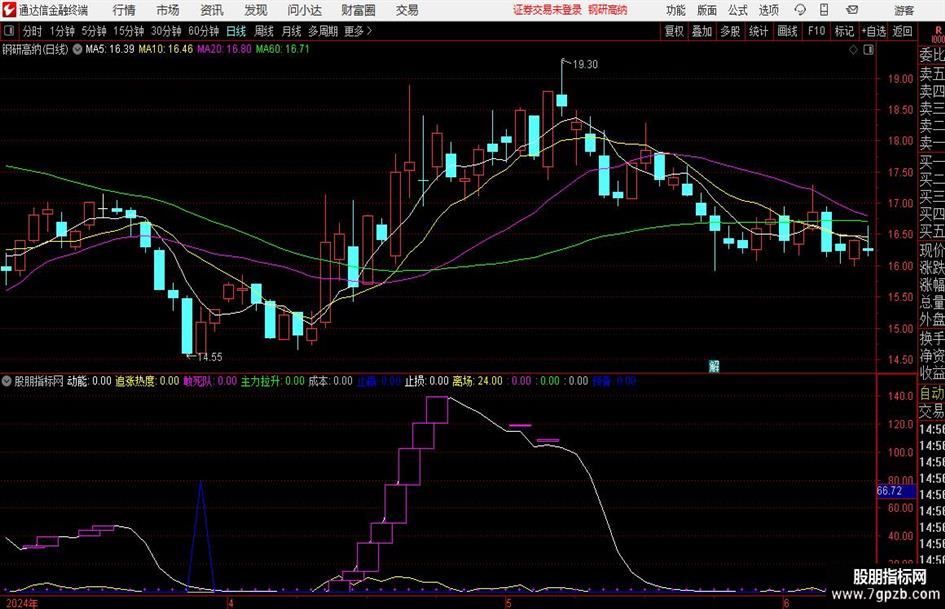Switch to 1分钟 chart period
This screenshot has width=945, height=609.
(x=61, y=31)
